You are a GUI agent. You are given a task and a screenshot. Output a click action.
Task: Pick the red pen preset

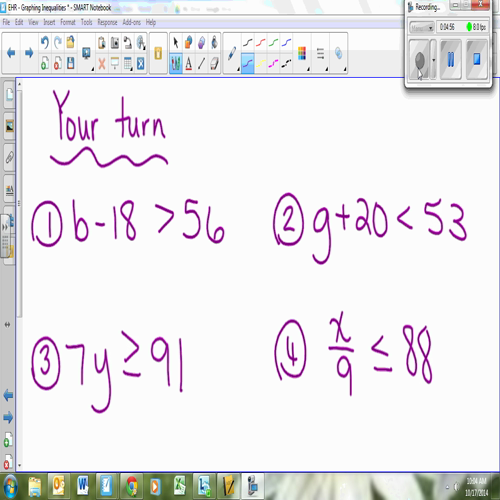[x=260, y=42]
